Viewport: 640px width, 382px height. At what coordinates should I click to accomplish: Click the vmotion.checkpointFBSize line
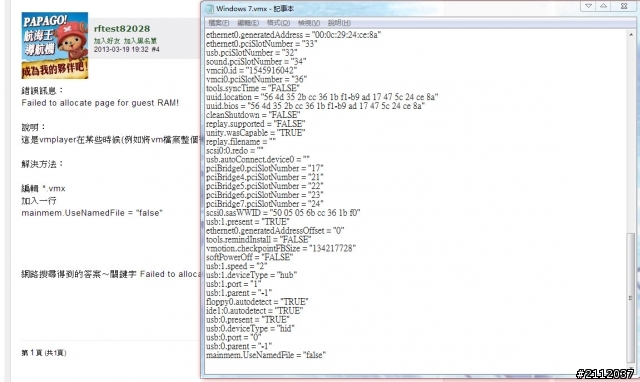tap(281, 249)
